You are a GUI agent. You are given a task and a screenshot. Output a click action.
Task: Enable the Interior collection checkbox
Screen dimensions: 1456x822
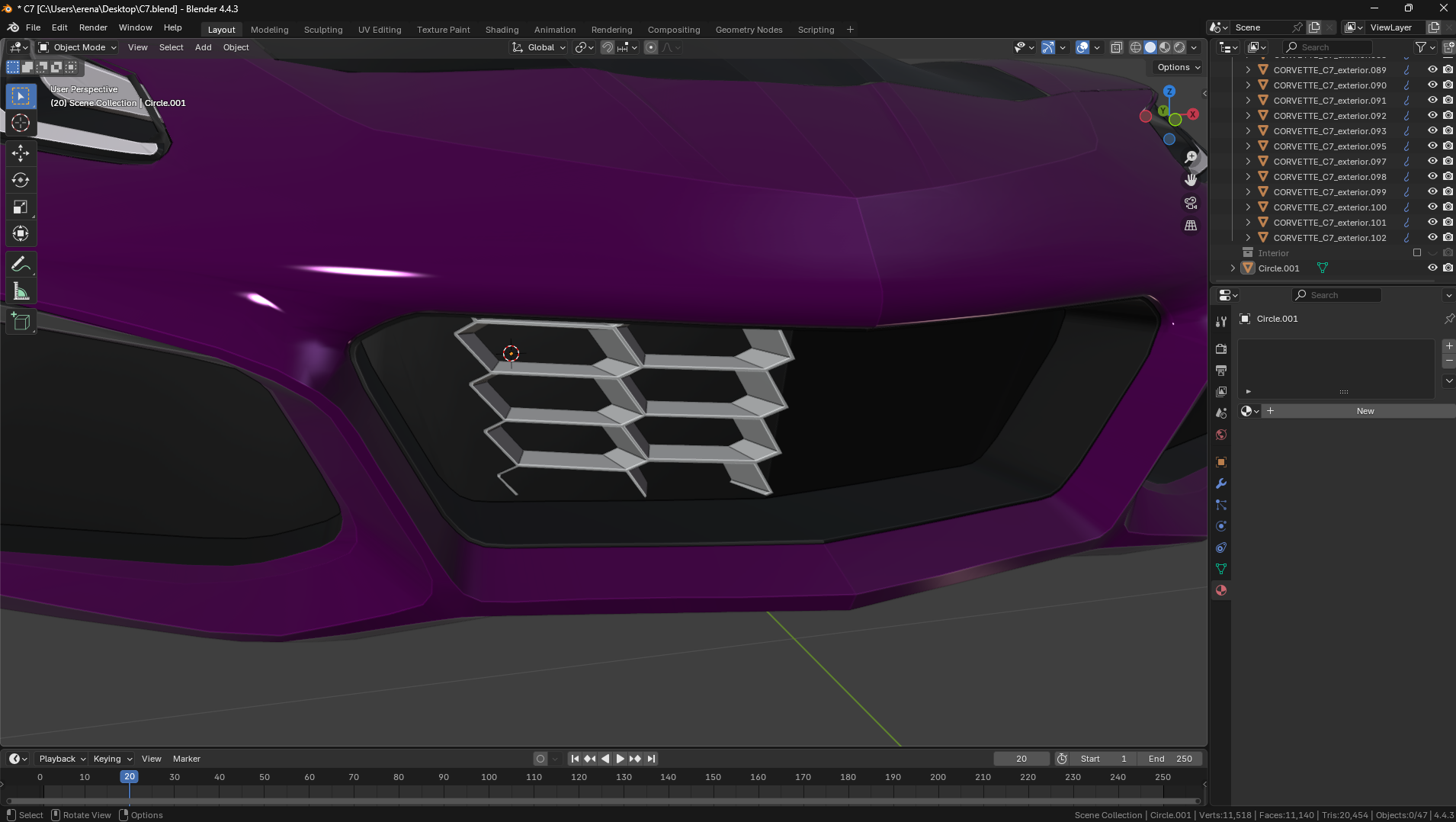[1417, 252]
